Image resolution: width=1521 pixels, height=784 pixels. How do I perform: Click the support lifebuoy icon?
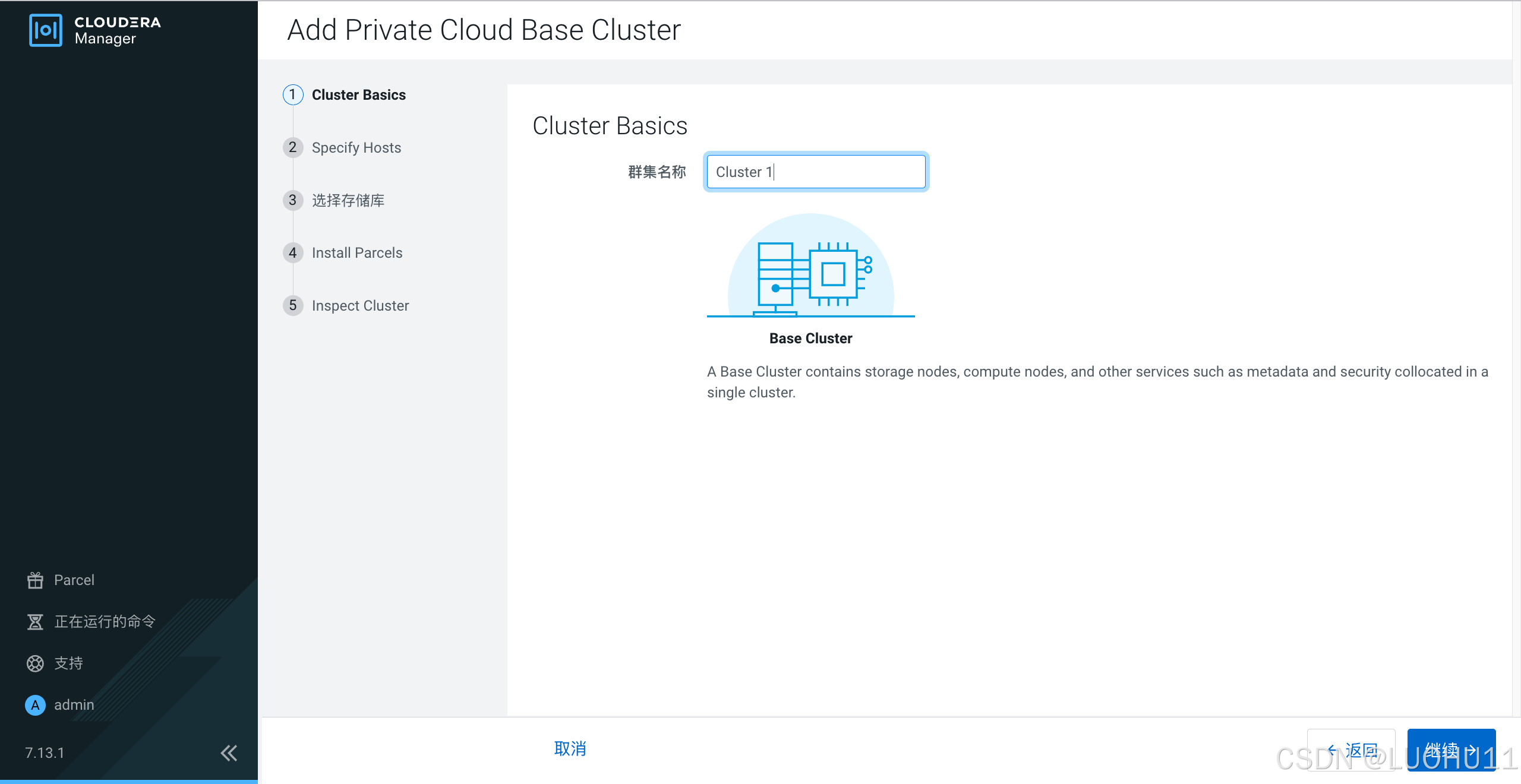(35, 663)
